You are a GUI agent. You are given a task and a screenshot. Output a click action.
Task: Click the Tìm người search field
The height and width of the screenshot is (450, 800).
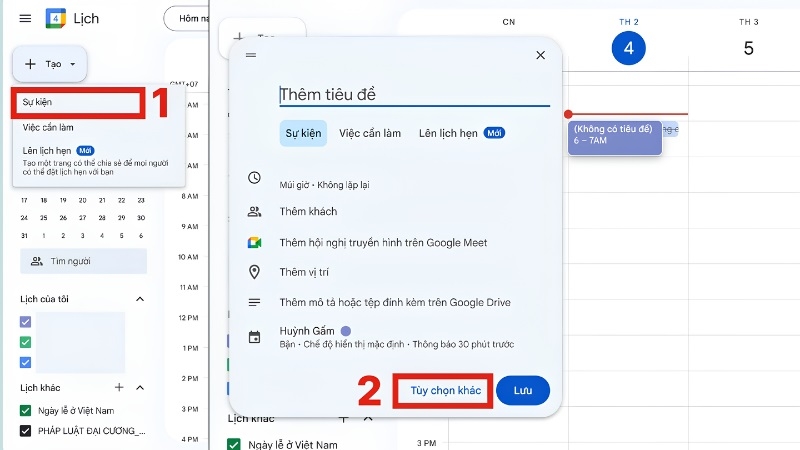click(x=84, y=261)
